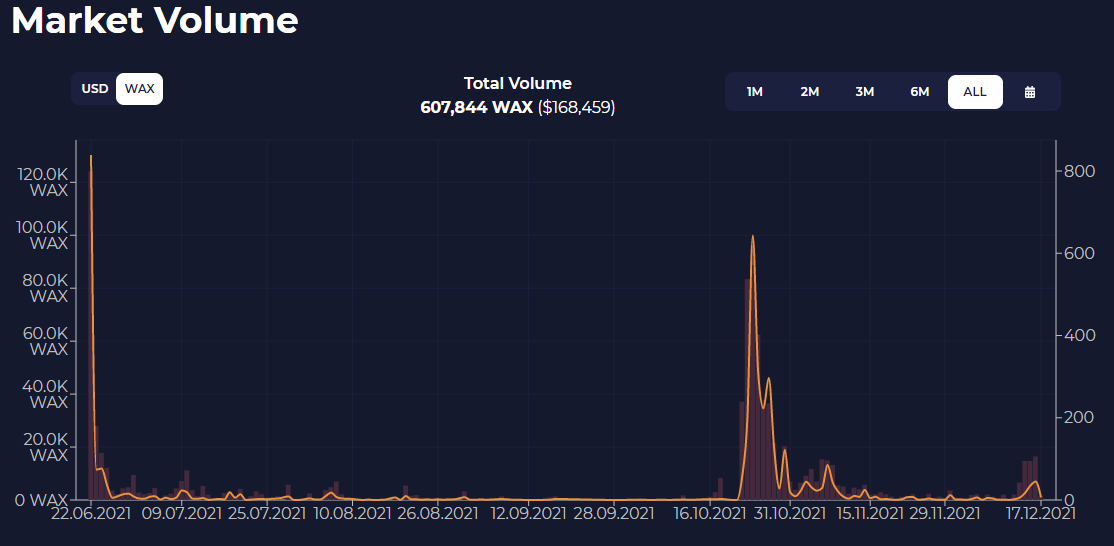Click the June 22 spike on the chart
The image size is (1114, 546).
(x=91, y=158)
